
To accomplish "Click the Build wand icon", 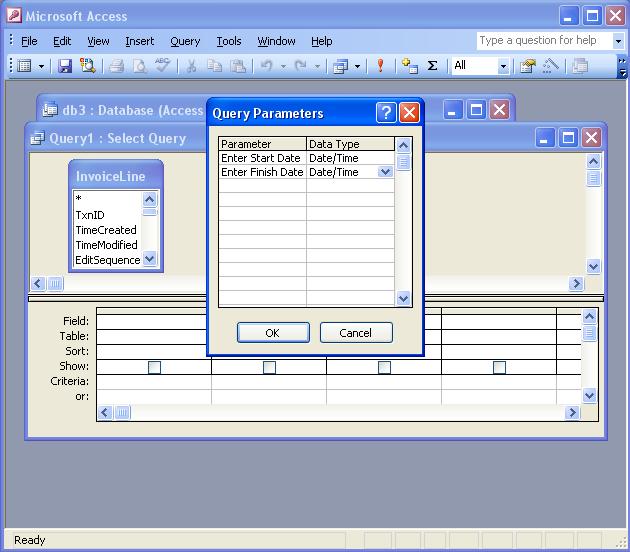I will [x=551, y=65].
